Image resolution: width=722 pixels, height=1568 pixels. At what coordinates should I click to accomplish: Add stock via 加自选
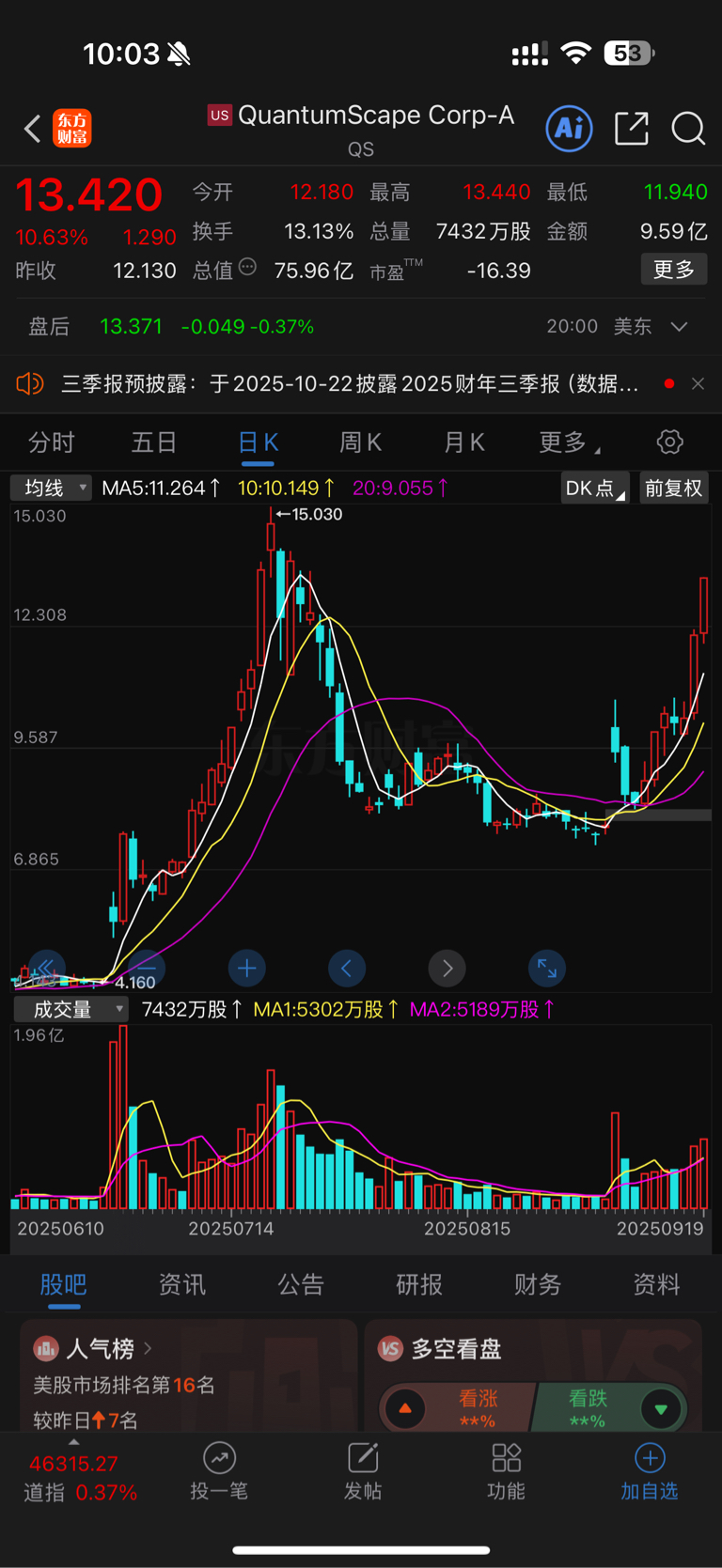650,1472
